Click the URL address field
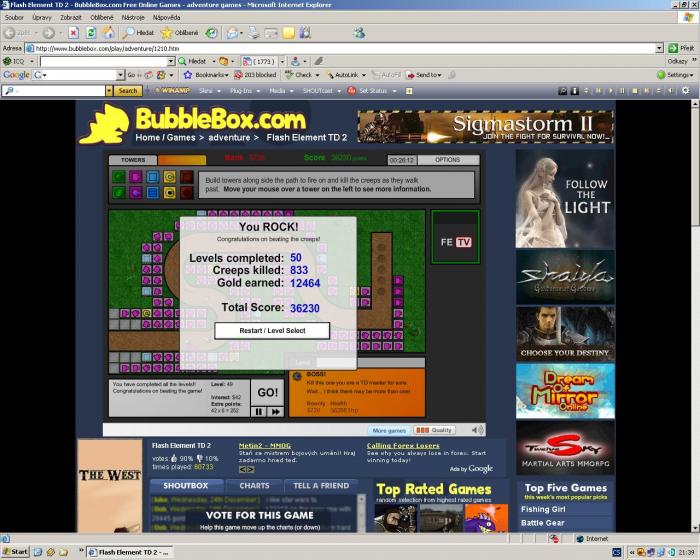The width and height of the screenshot is (700, 560). coord(344,48)
